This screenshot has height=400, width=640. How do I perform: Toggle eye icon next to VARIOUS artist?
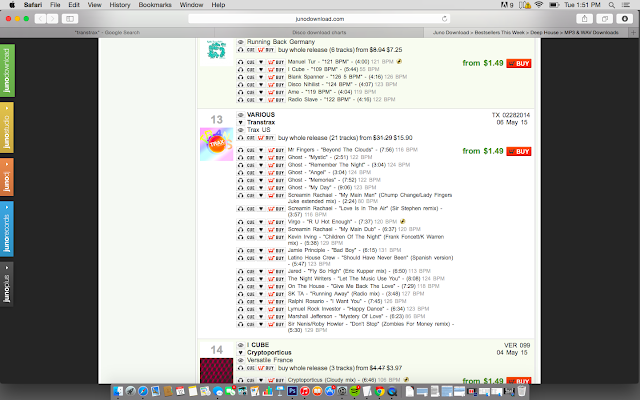point(240,115)
